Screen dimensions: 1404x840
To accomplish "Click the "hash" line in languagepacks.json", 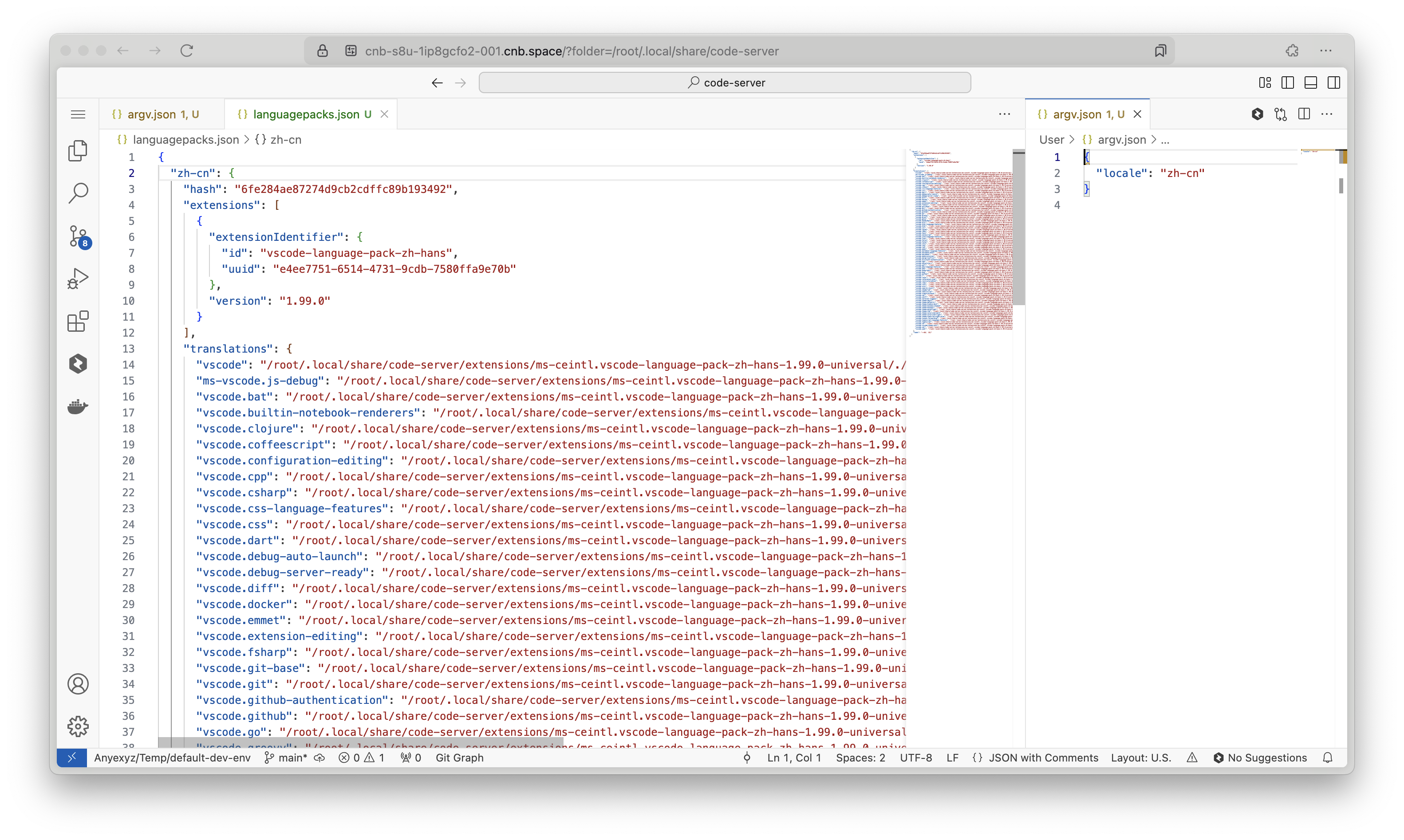I will 320,189.
